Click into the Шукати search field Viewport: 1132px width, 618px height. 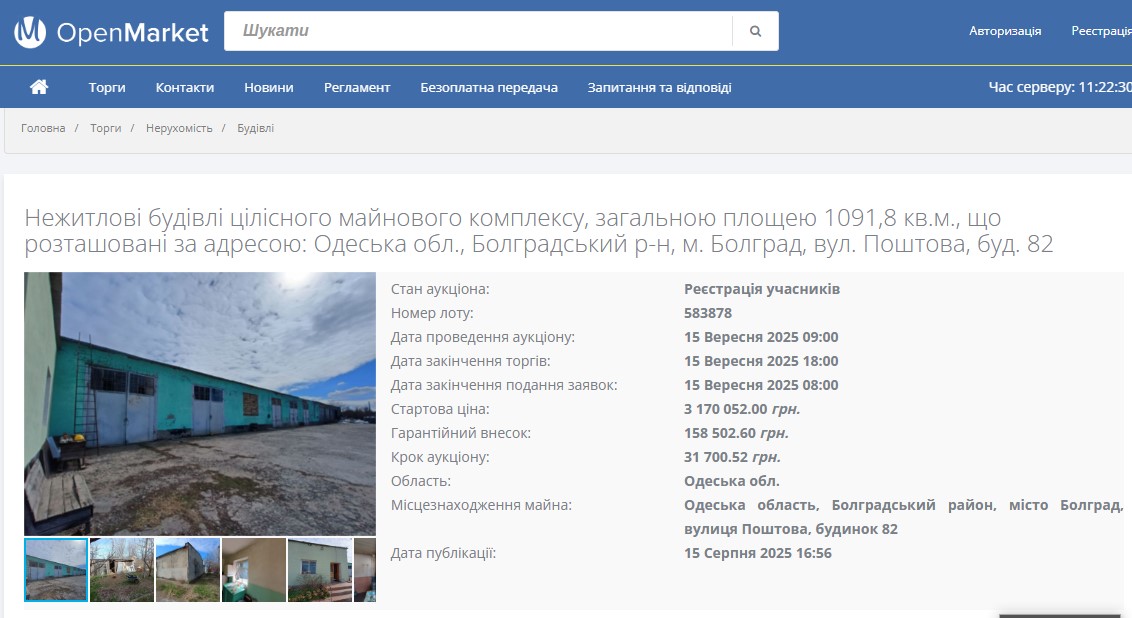478,31
